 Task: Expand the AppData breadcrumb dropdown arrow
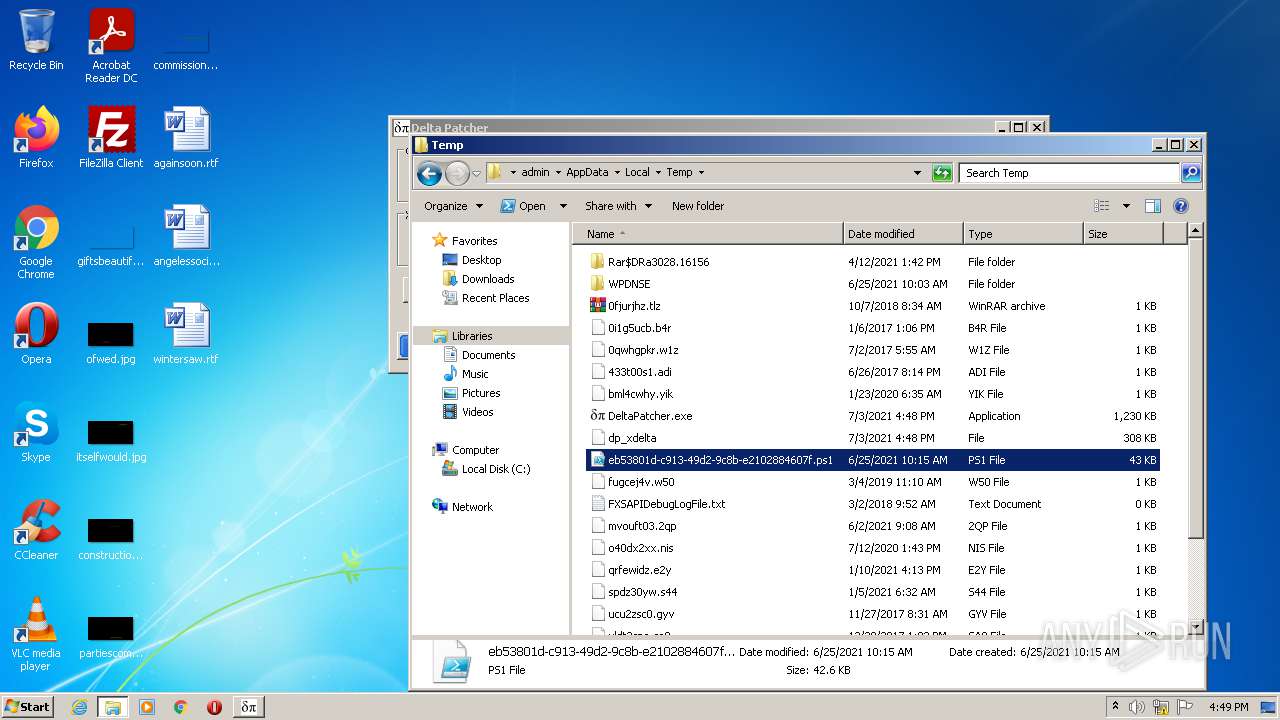point(617,173)
